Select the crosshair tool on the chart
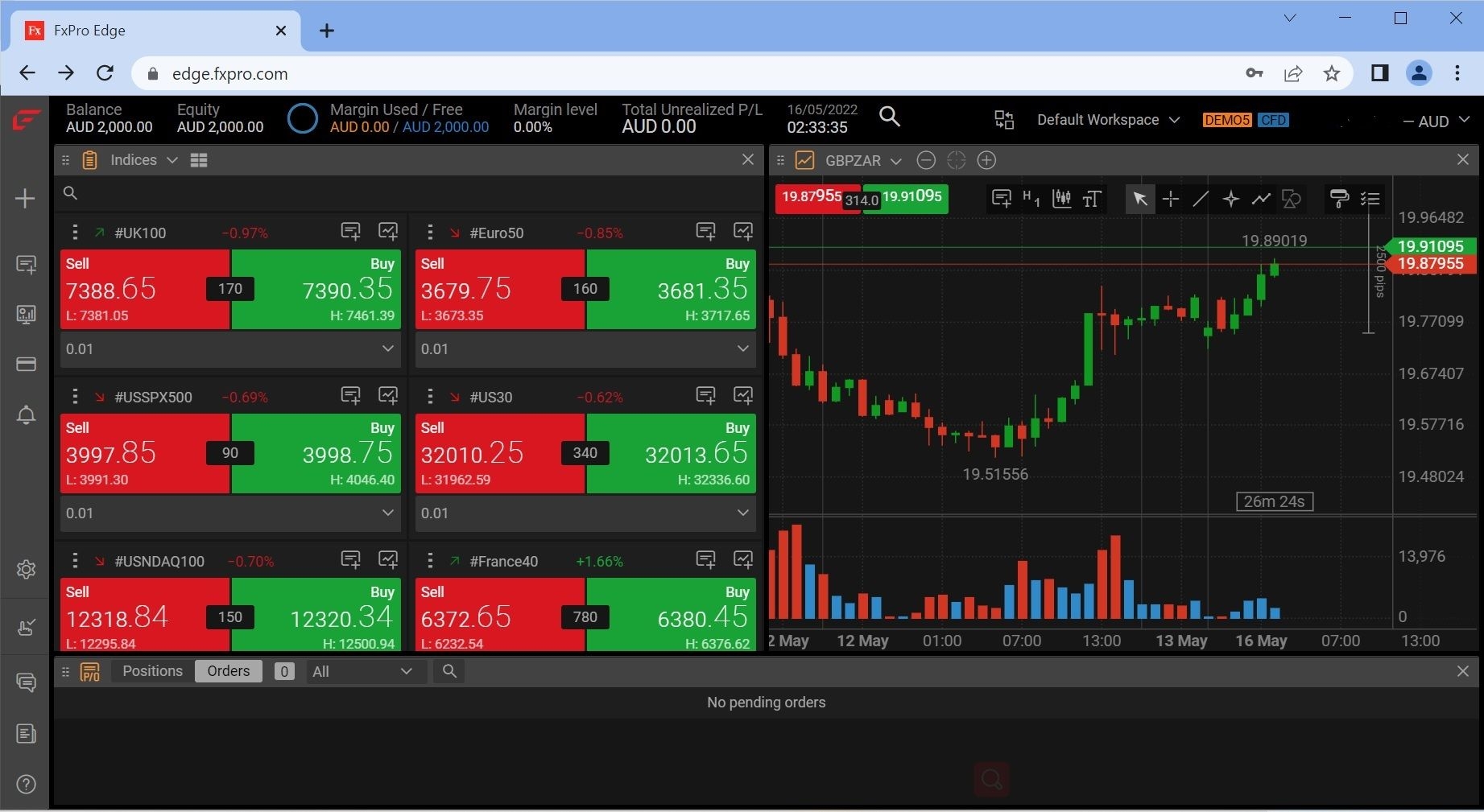This screenshot has width=1484, height=812. (1170, 199)
